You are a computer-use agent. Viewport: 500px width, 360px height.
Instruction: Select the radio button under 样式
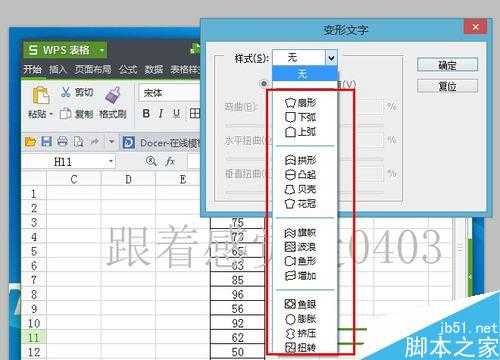pos(264,83)
